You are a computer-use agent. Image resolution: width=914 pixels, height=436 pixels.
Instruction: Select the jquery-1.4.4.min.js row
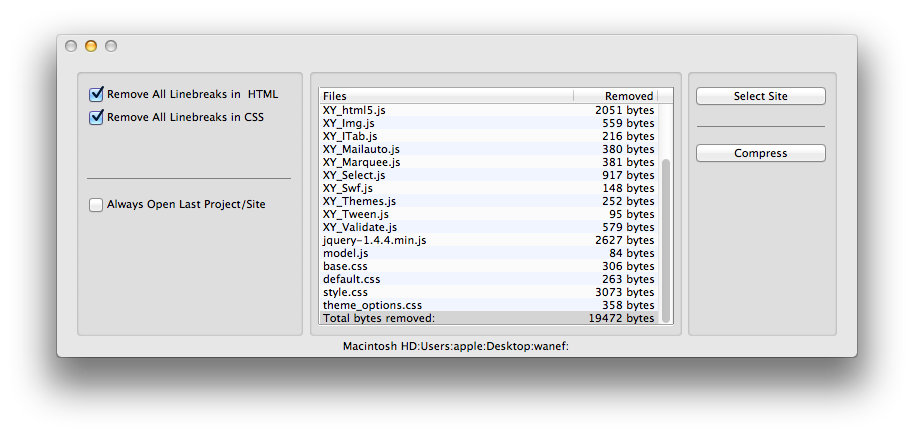[488, 240]
